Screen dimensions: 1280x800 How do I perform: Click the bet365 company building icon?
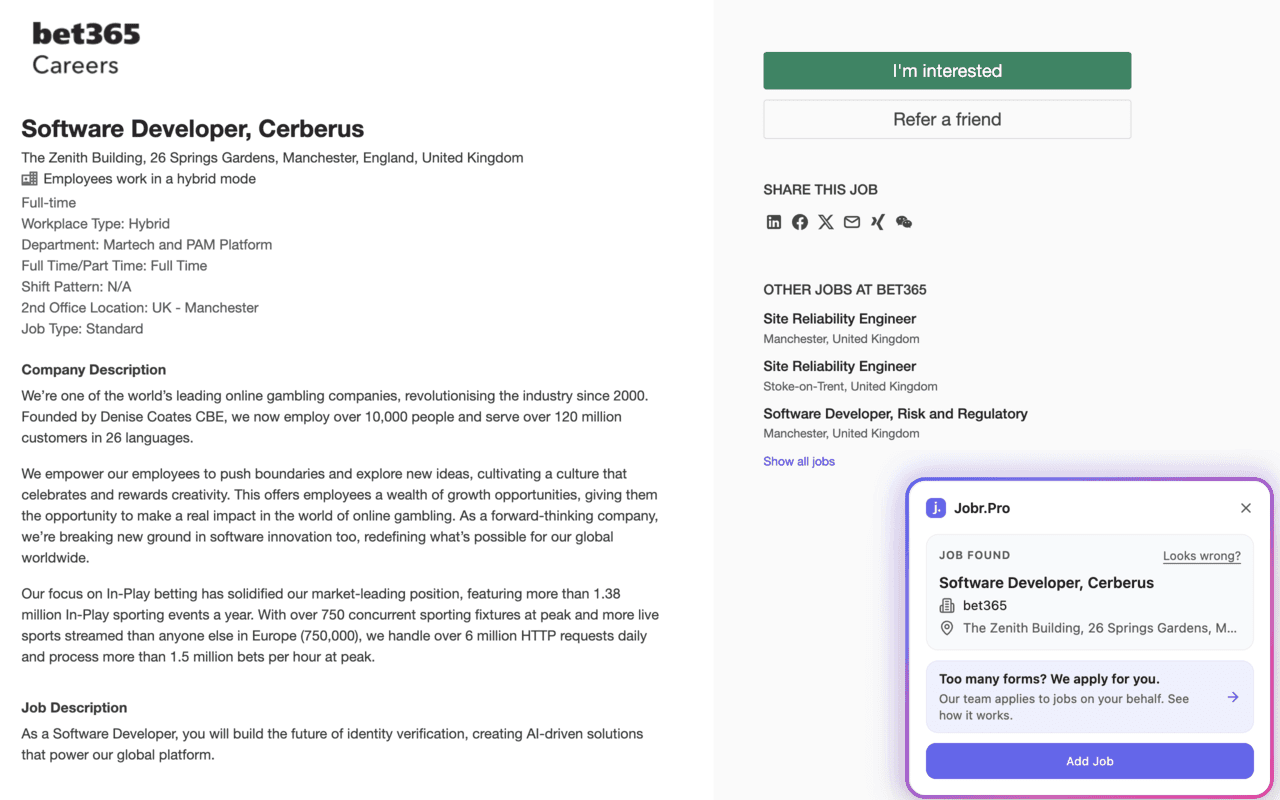pyautogui.click(x=947, y=606)
